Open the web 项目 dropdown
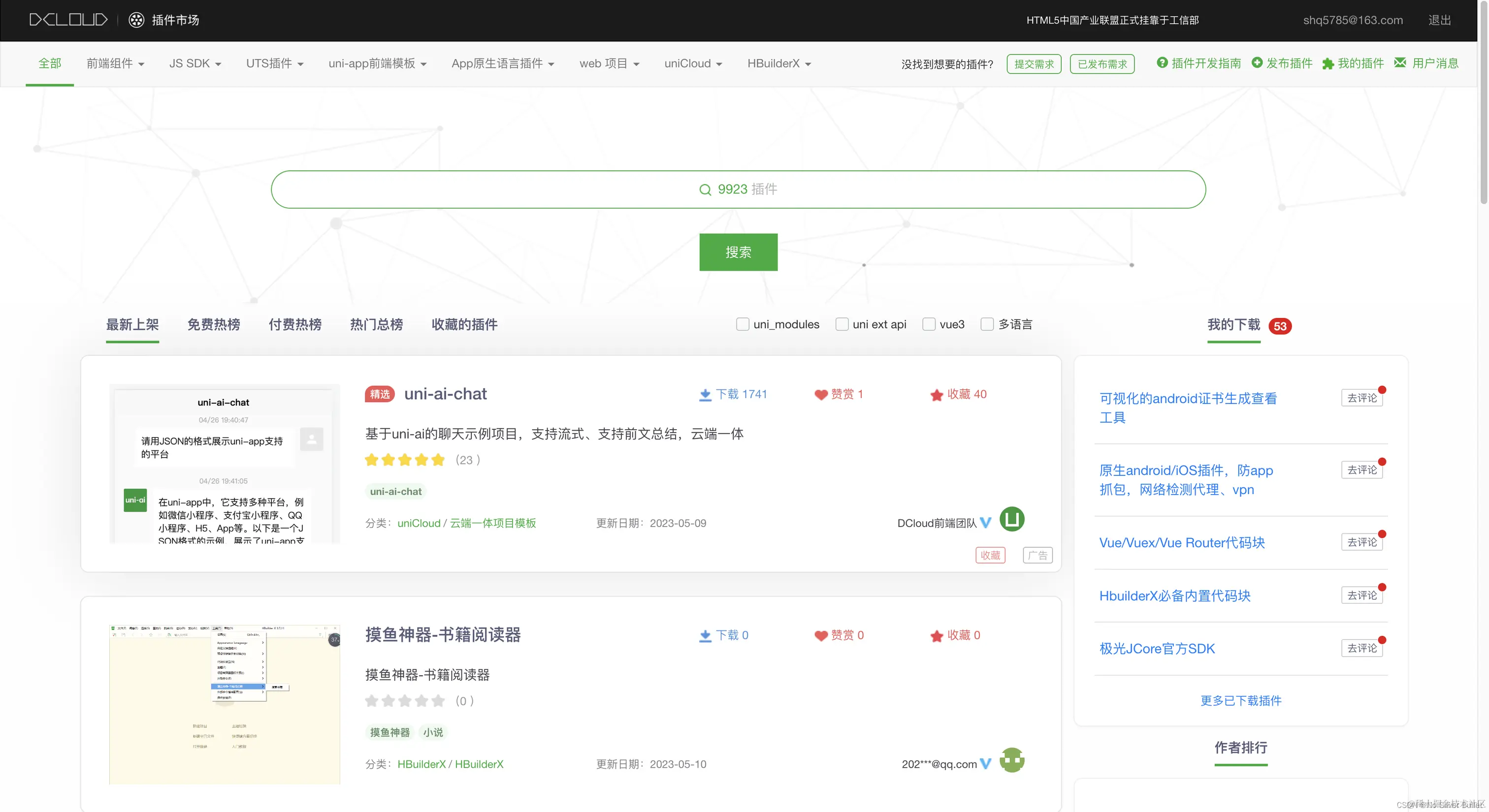Image resolution: width=1489 pixels, height=812 pixels. pyautogui.click(x=609, y=63)
